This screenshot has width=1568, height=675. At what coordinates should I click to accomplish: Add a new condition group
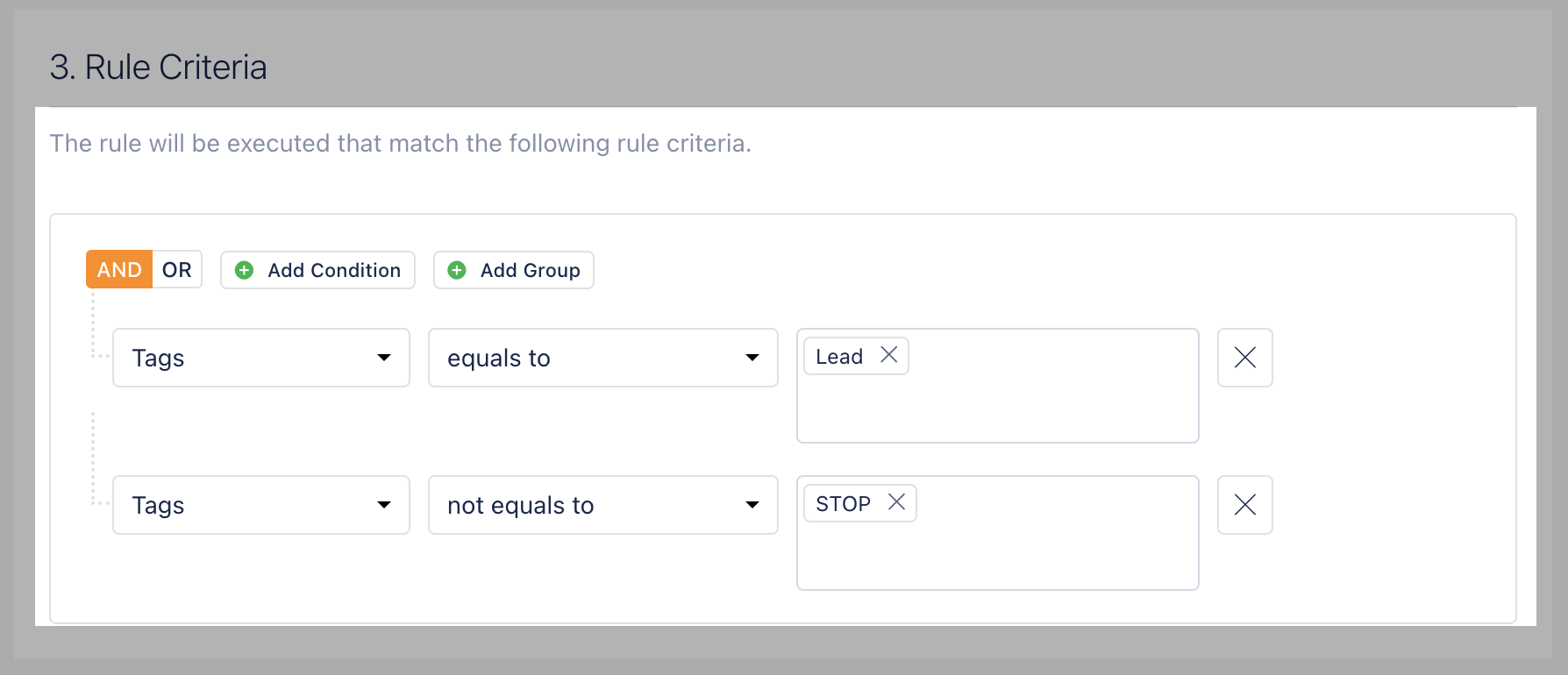tap(514, 270)
